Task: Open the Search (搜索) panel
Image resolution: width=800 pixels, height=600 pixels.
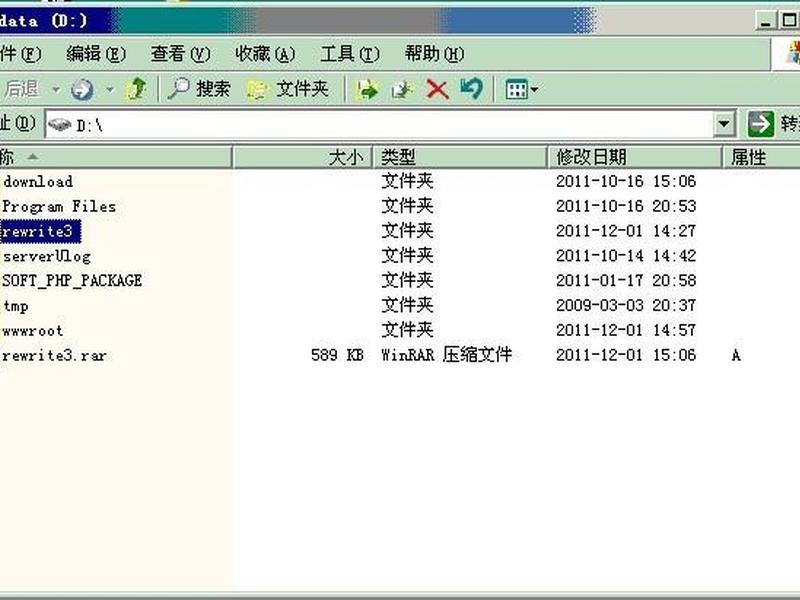Action: (x=199, y=89)
